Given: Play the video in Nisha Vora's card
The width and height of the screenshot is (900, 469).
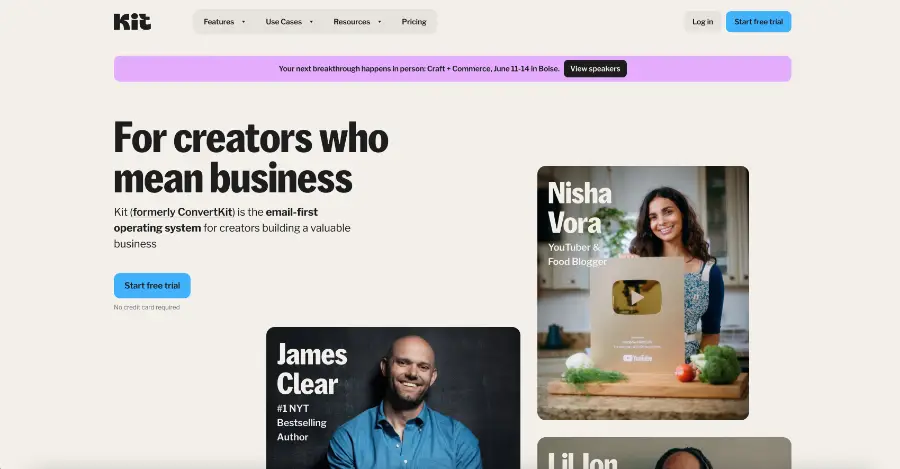Looking at the screenshot, I should 637,297.
